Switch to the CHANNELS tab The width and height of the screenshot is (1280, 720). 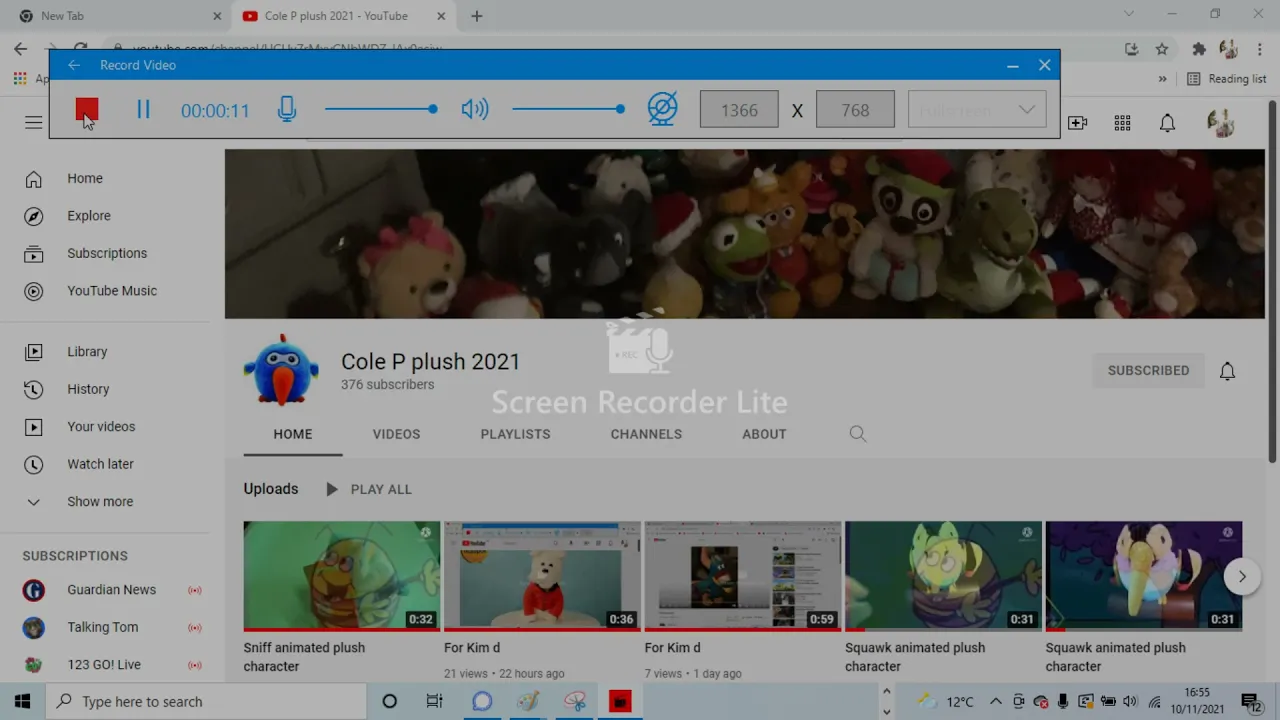[x=646, y=434]
